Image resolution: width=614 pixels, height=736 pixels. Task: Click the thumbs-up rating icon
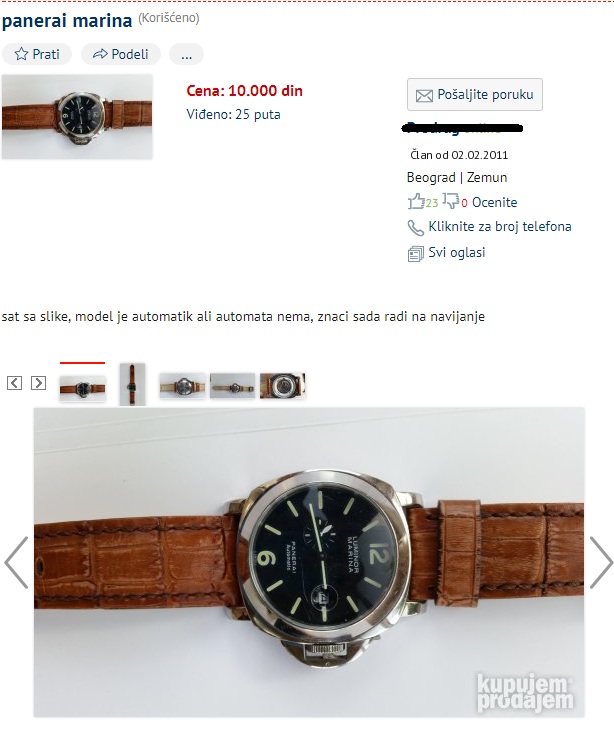pyautogui.click(x=416, y=201)
